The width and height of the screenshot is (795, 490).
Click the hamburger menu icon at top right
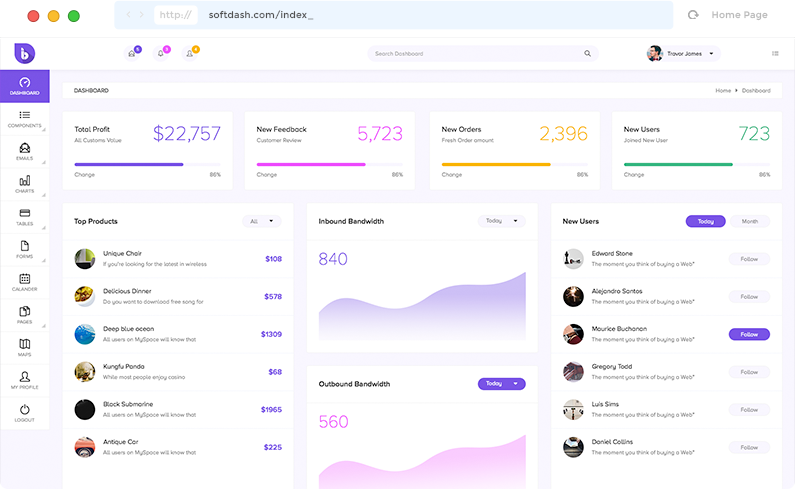(x=775, y=53)
